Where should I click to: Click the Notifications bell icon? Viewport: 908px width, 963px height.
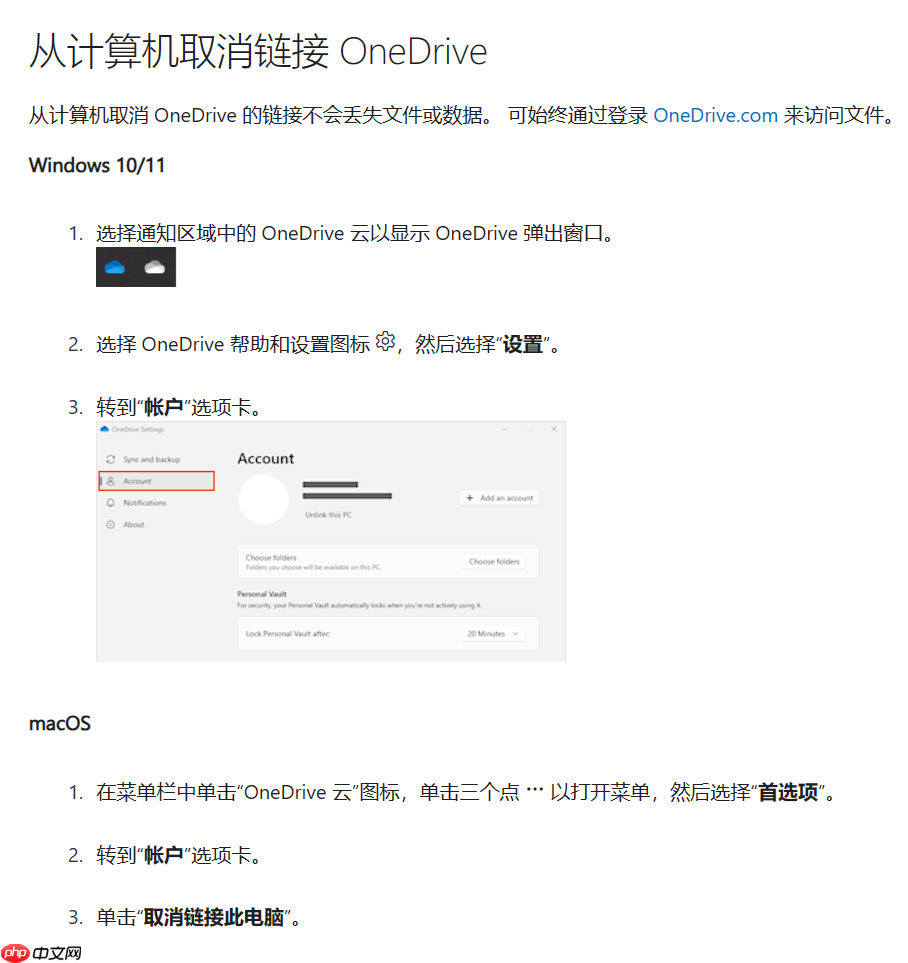[110, 502]
